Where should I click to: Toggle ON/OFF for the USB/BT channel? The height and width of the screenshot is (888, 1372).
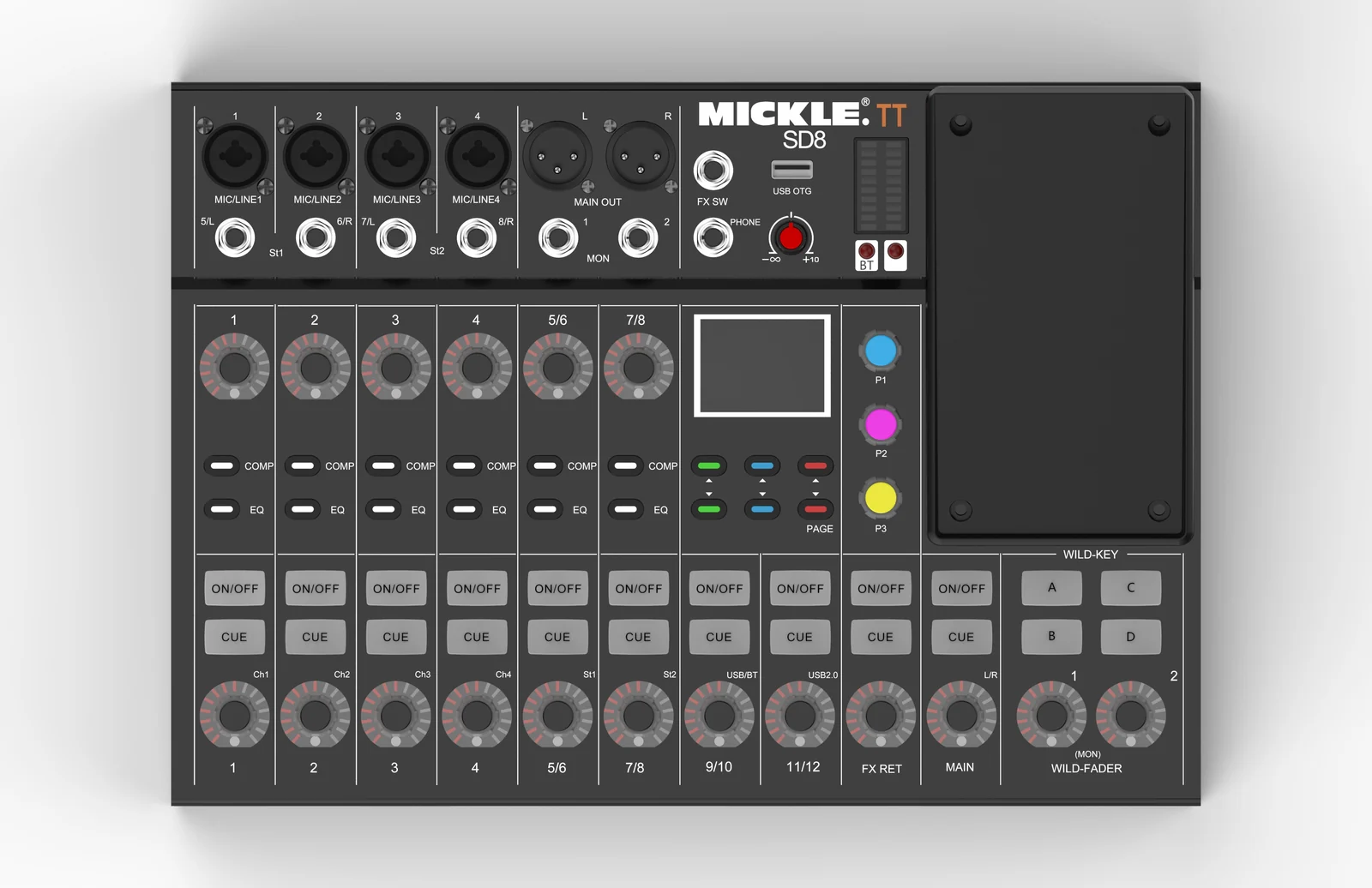(719, 588)
